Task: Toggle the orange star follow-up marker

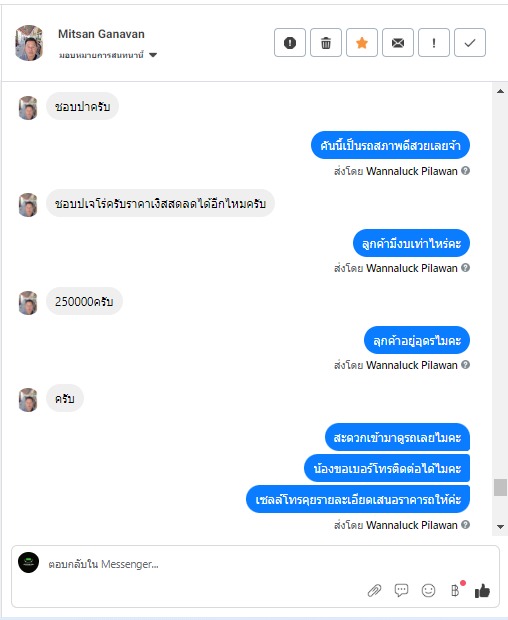Action: pyautogui.click(x=362, y=43)
